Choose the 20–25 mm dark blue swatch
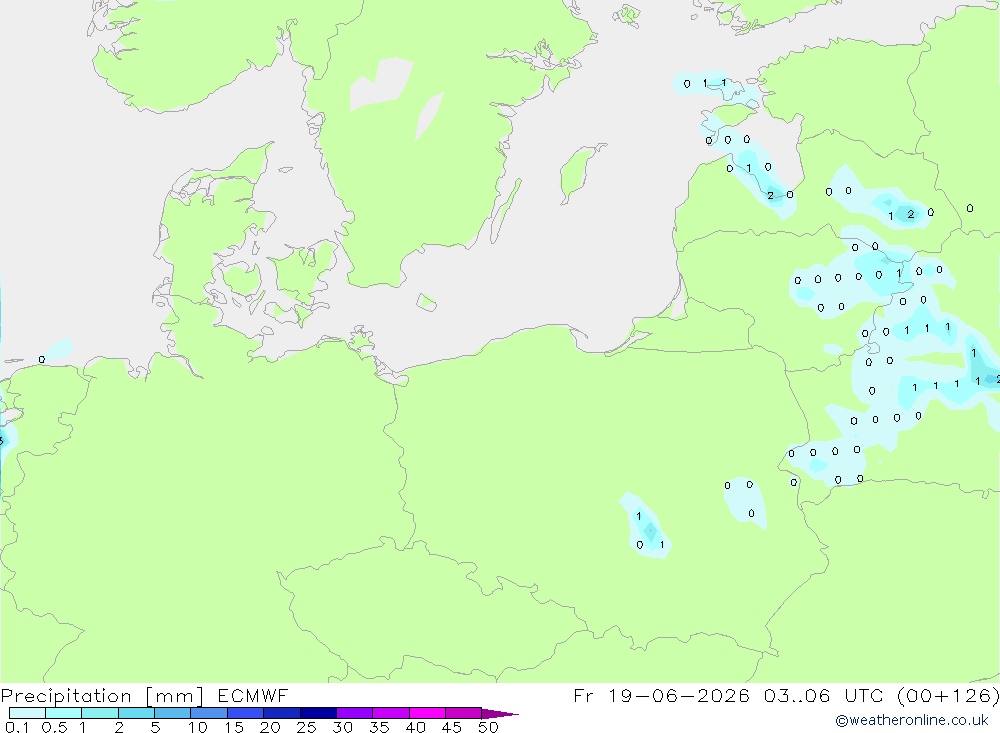The image size is (1000, 733). coord(282,713)
